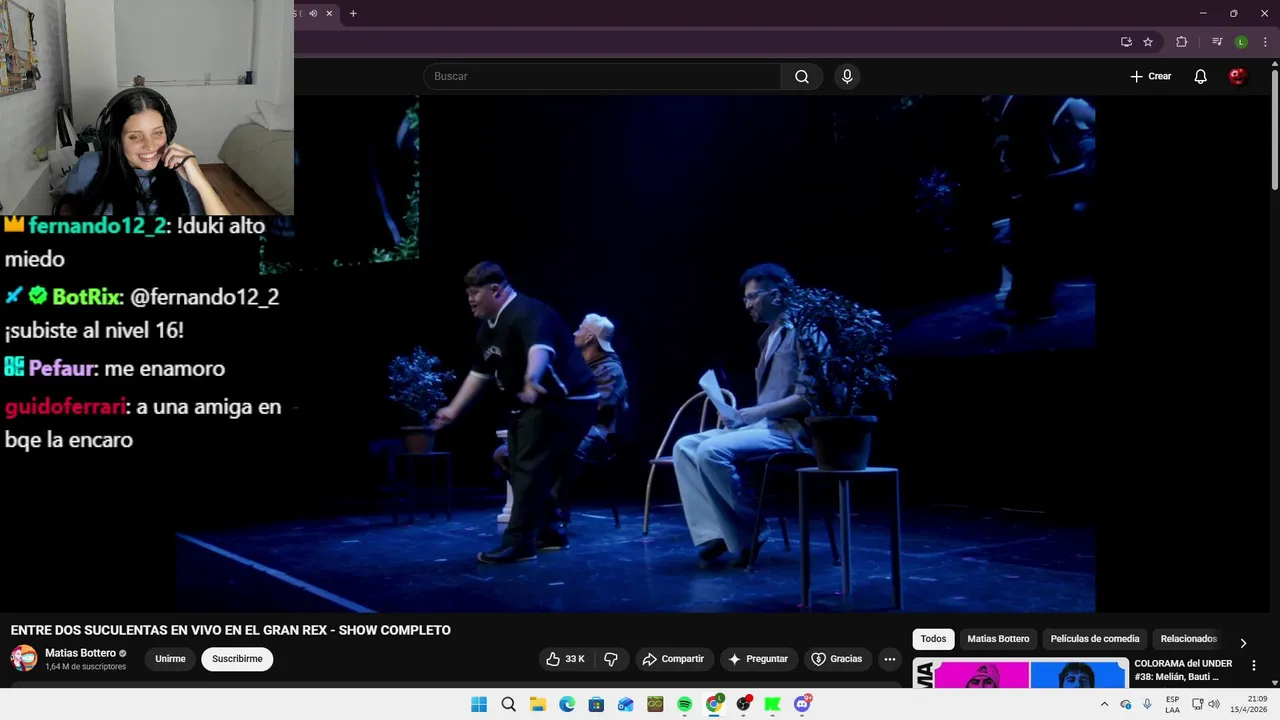Open File Explorer from the taskbar

click(x=537, y=704)
